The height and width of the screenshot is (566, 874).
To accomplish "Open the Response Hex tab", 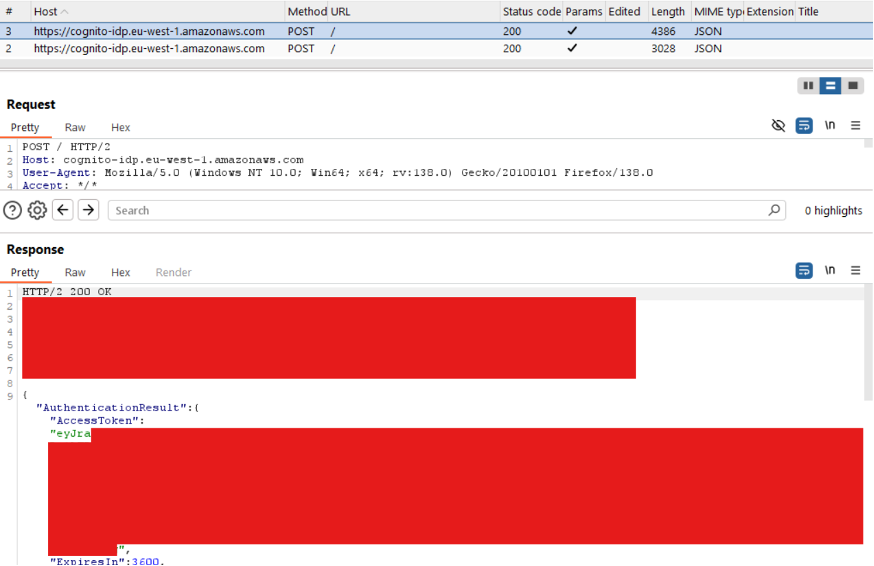I will click(120, 272).
